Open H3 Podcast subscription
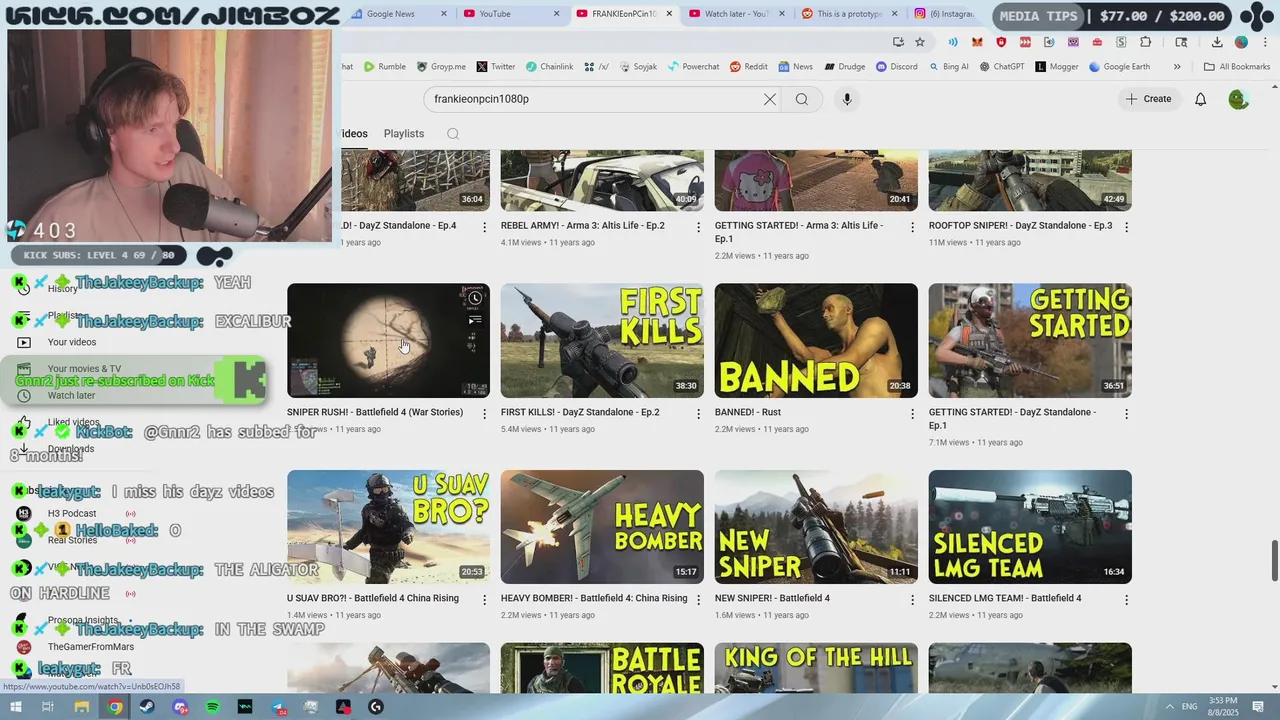 72,514
